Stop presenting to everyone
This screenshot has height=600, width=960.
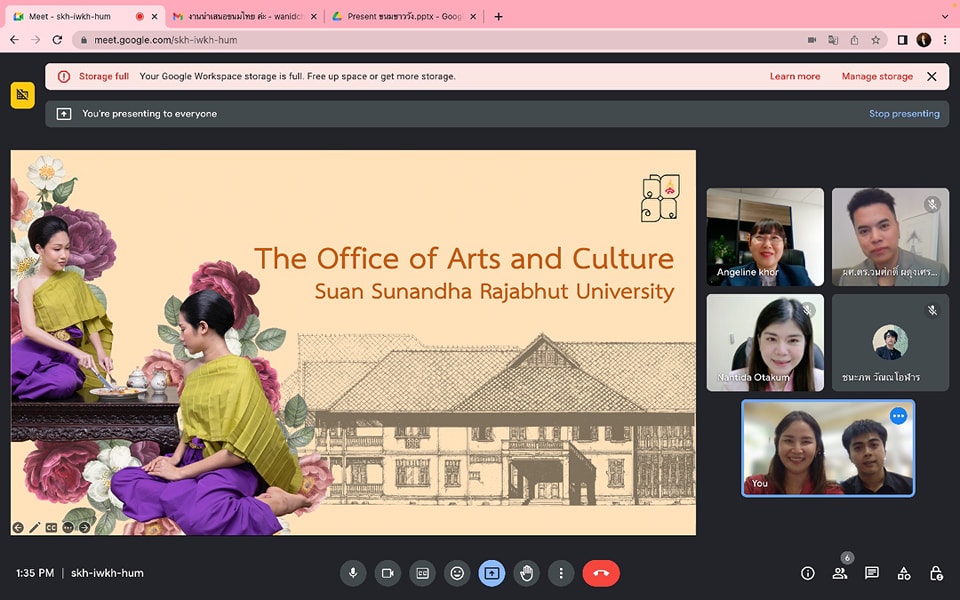(903, 114)
